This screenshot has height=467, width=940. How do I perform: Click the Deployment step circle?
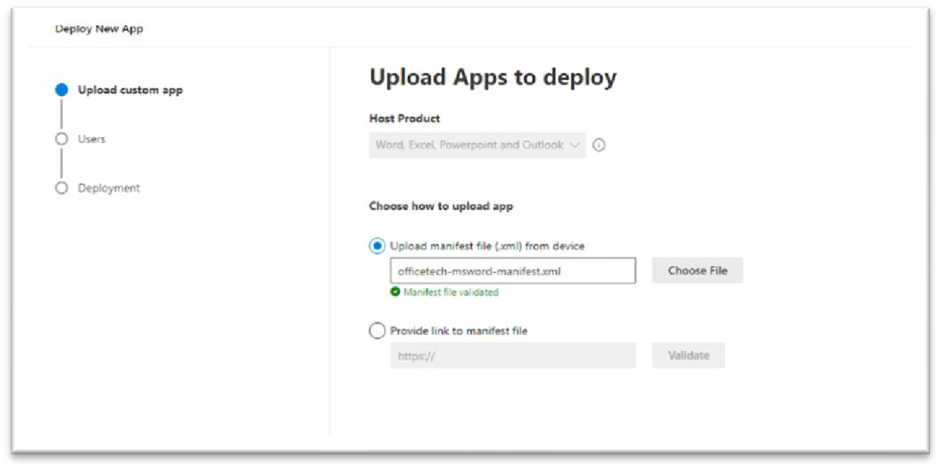61,188
